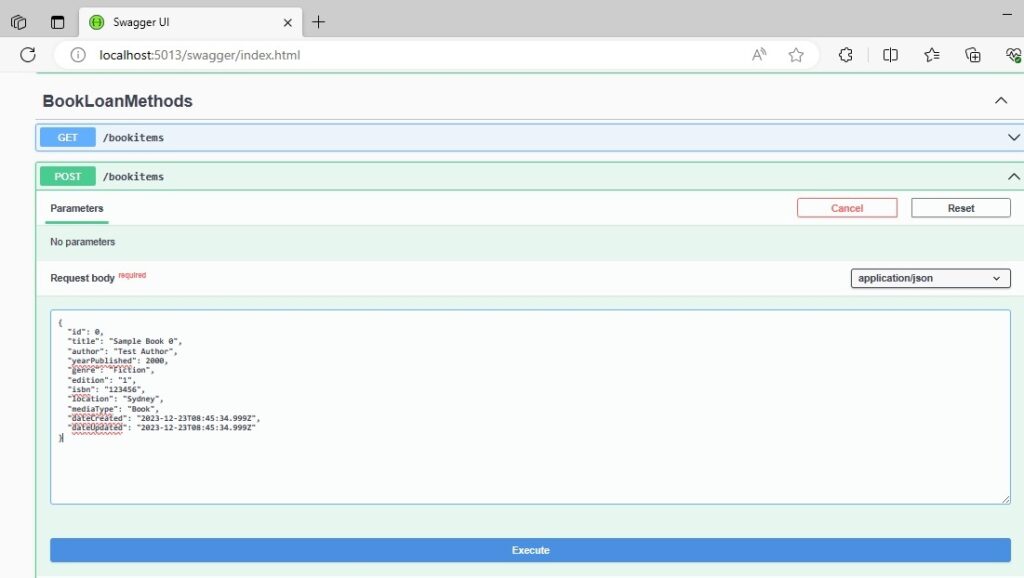This screenshot has width=1024, height=578.
Task: Execute the POST request
Action: (x=530, y=550)
